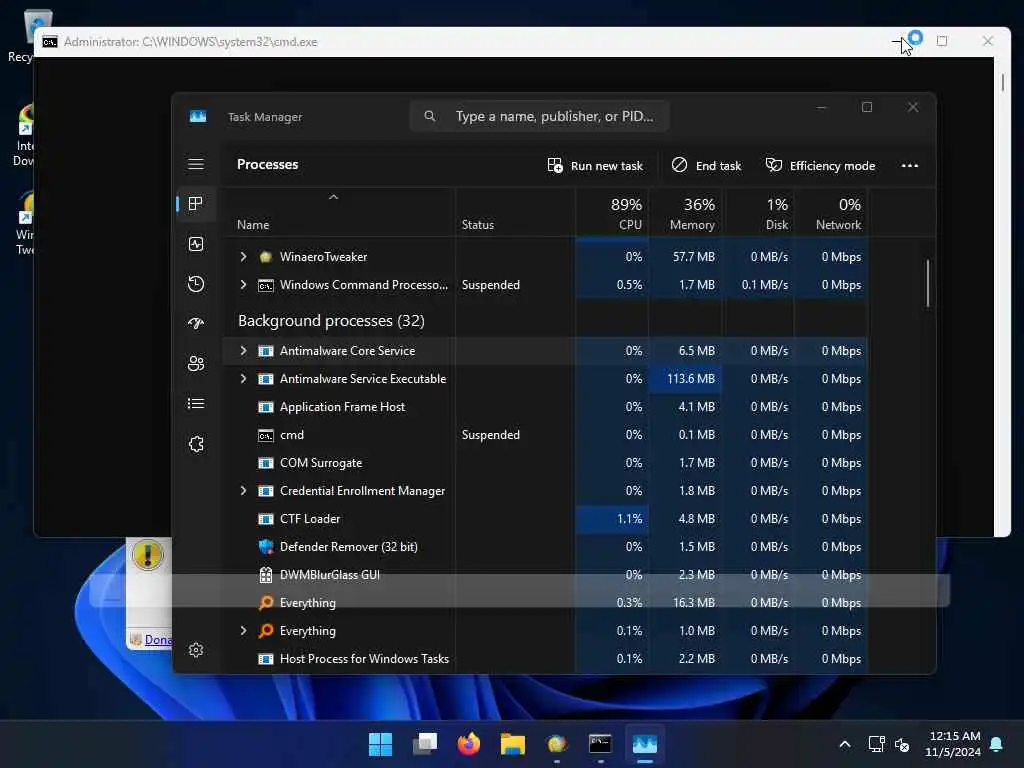
Task: Click the Efficiency mode button
Action: [820, 165]
